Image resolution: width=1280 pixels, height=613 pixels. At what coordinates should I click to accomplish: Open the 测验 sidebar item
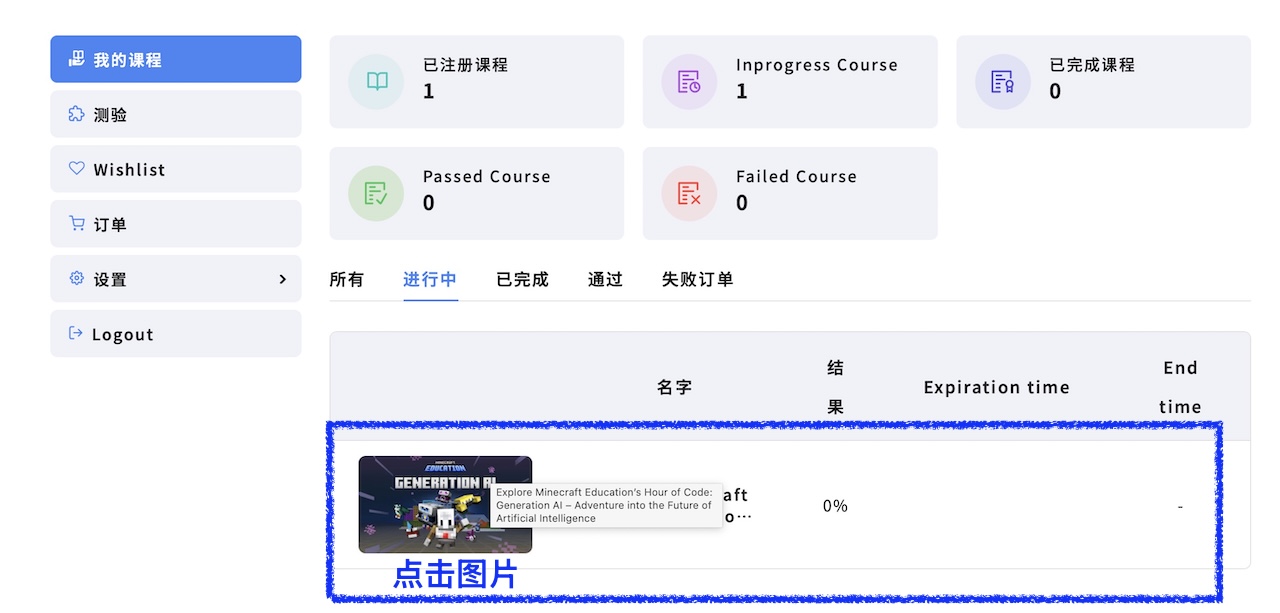[176, 114]
